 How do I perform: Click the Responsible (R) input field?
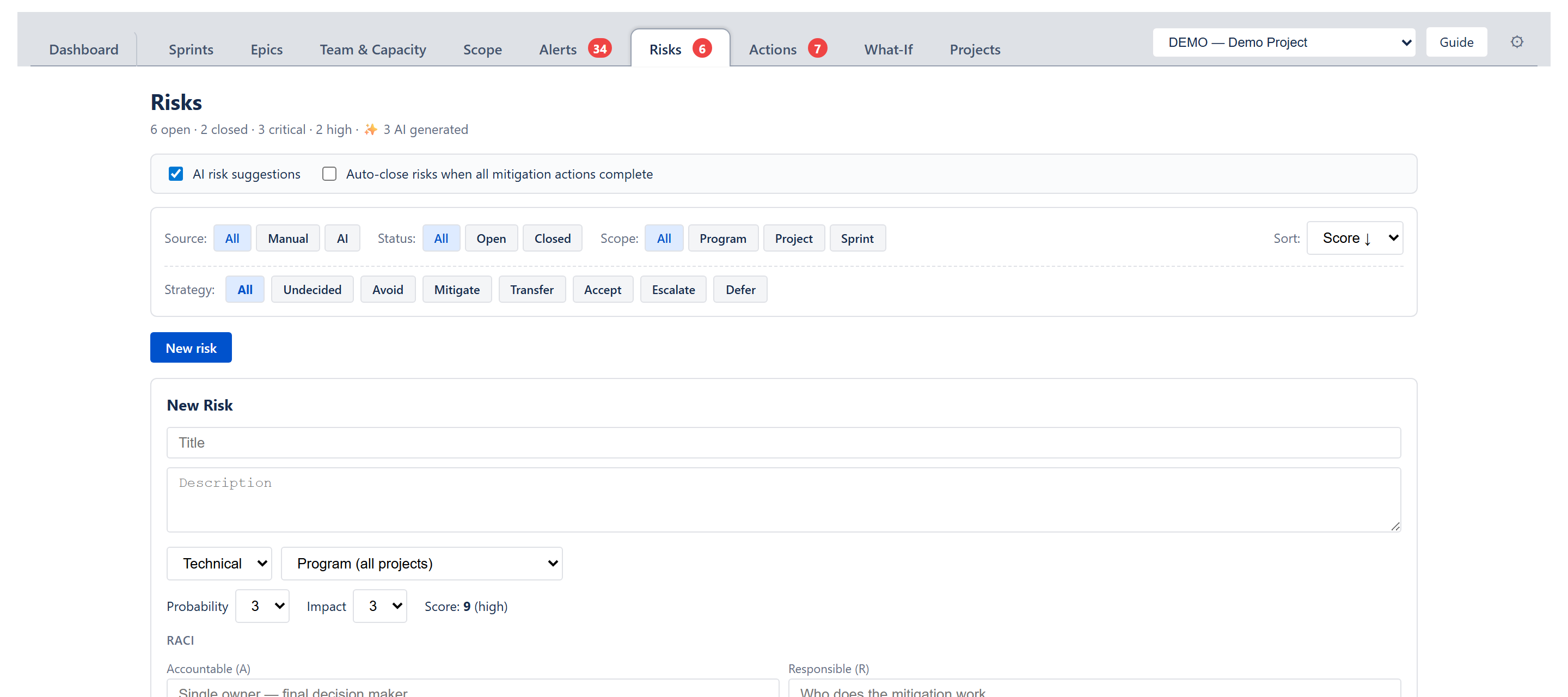tap(1094, 688)
